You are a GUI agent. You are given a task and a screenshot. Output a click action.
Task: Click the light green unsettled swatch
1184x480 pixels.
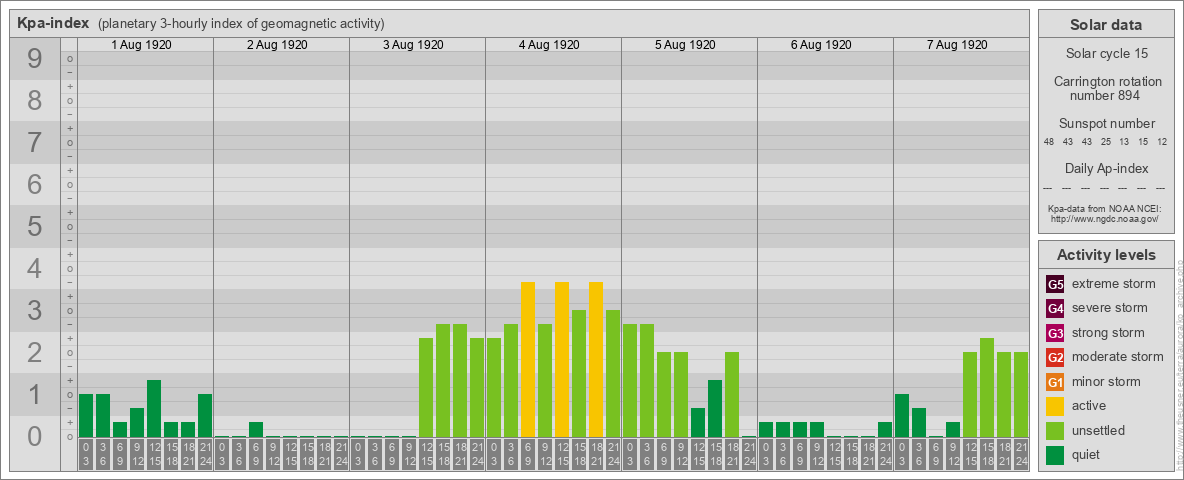pos(1056,431)
